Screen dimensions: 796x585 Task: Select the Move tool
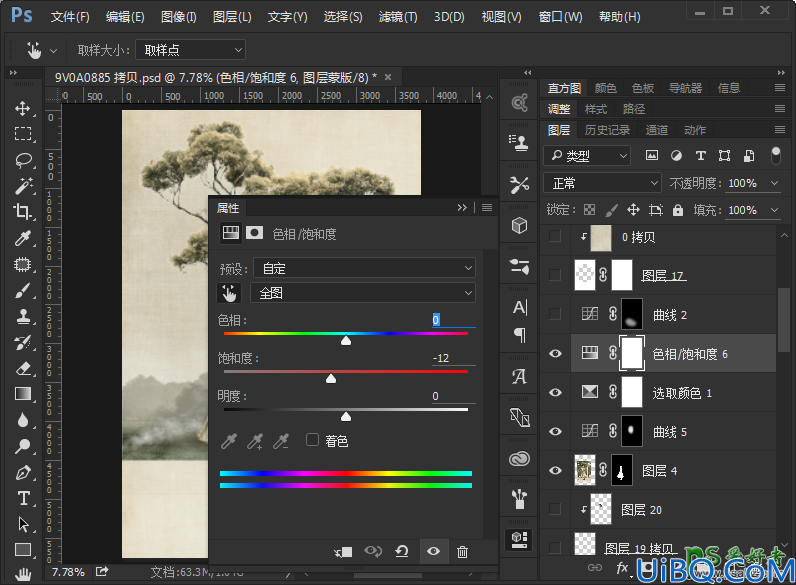click(23, 108)
